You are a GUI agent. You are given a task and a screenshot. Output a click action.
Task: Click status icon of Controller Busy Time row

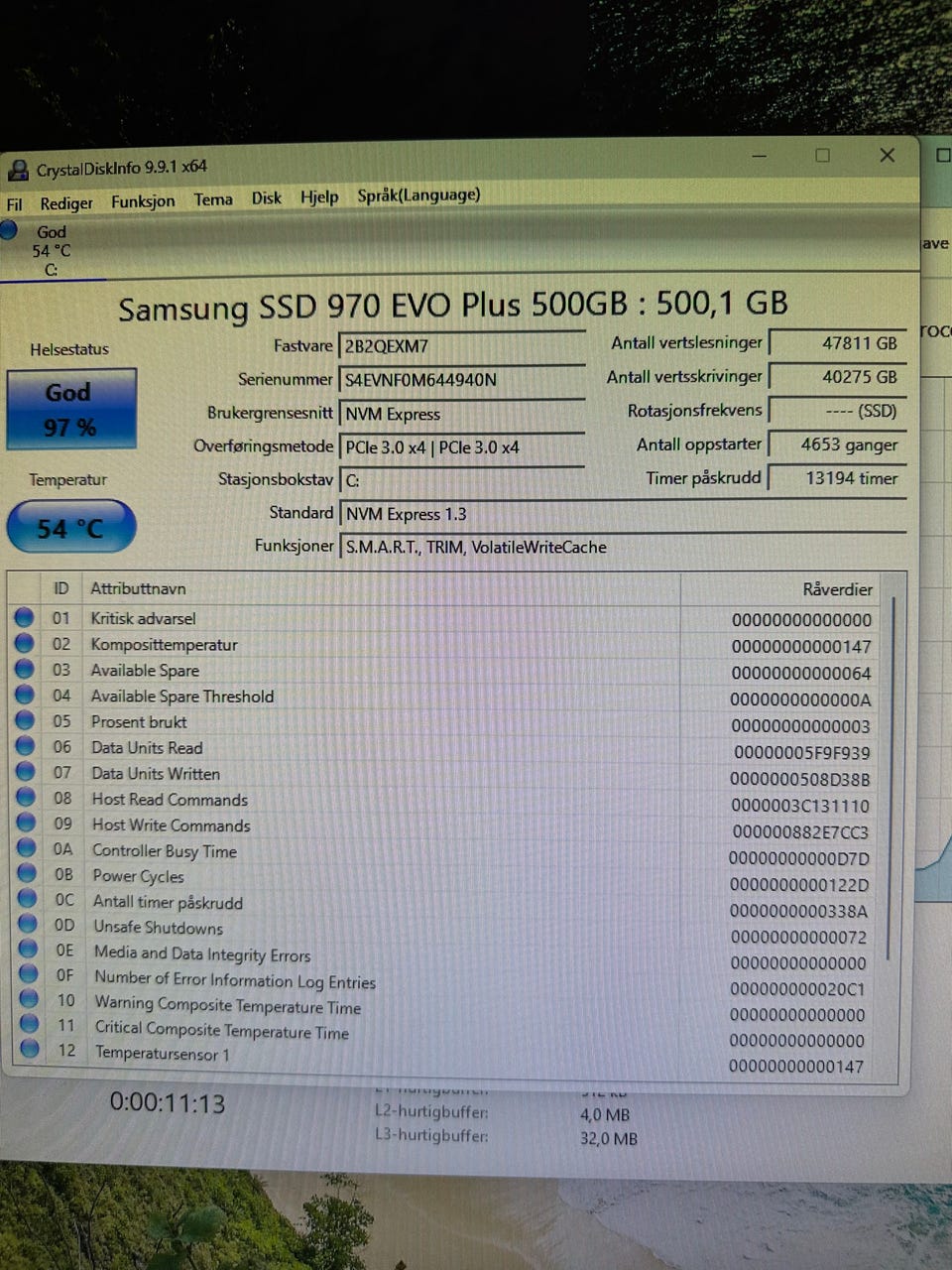pyautogui.click(x=27, y=848)
